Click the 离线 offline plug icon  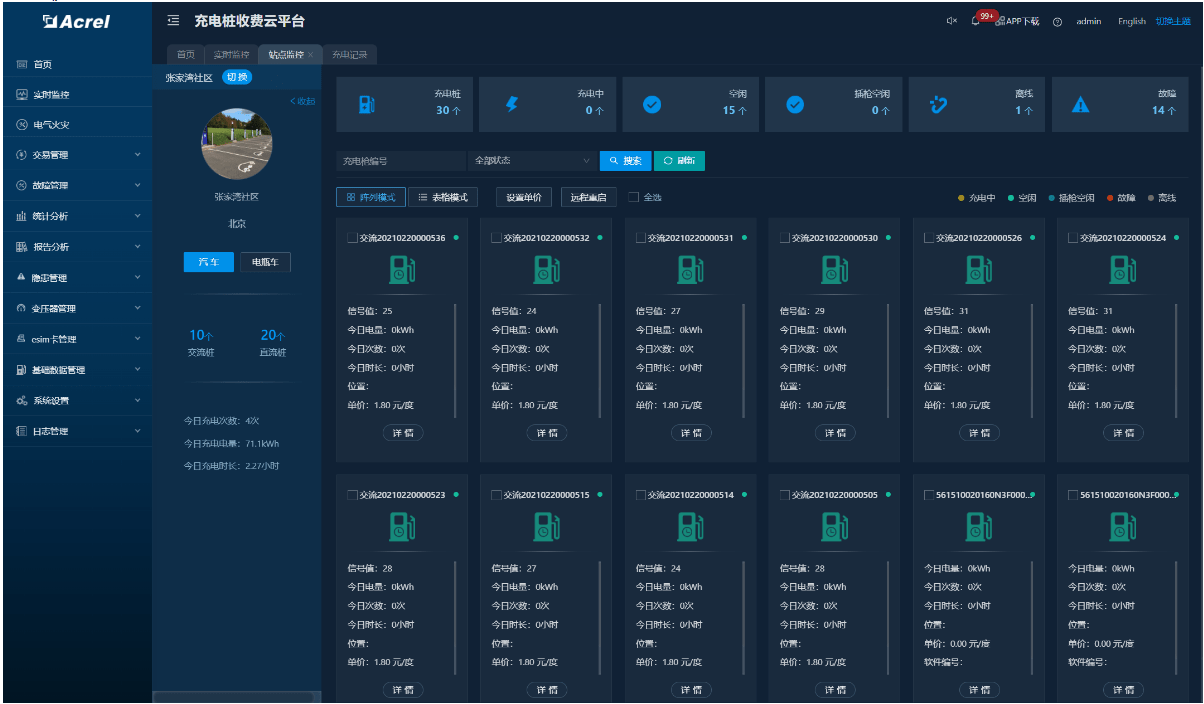(x=937, y=104)
